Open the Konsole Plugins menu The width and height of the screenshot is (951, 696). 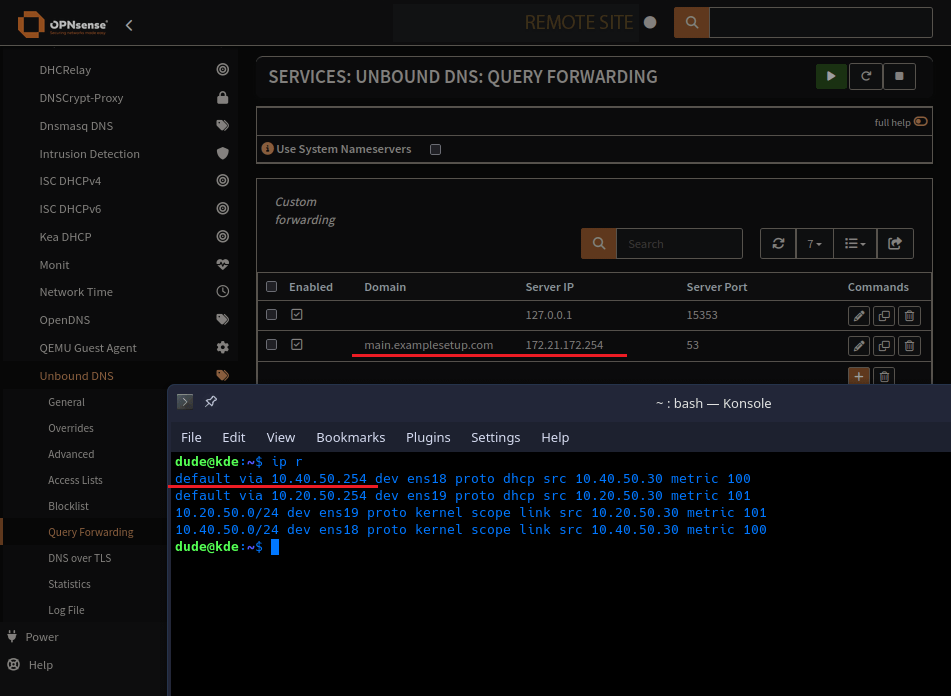click(428, 437)
